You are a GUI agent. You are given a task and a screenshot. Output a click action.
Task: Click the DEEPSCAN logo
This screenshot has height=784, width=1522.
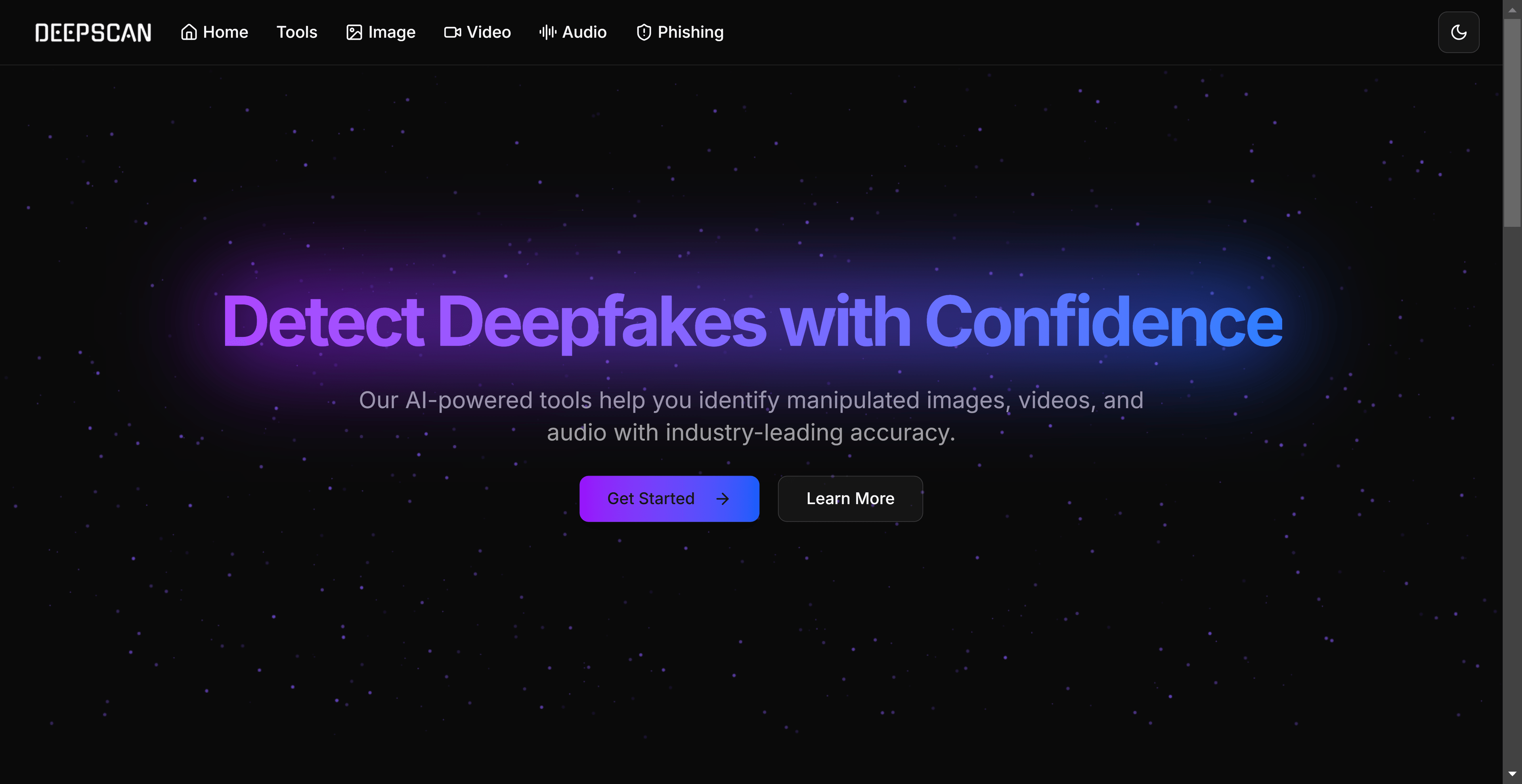94,32
